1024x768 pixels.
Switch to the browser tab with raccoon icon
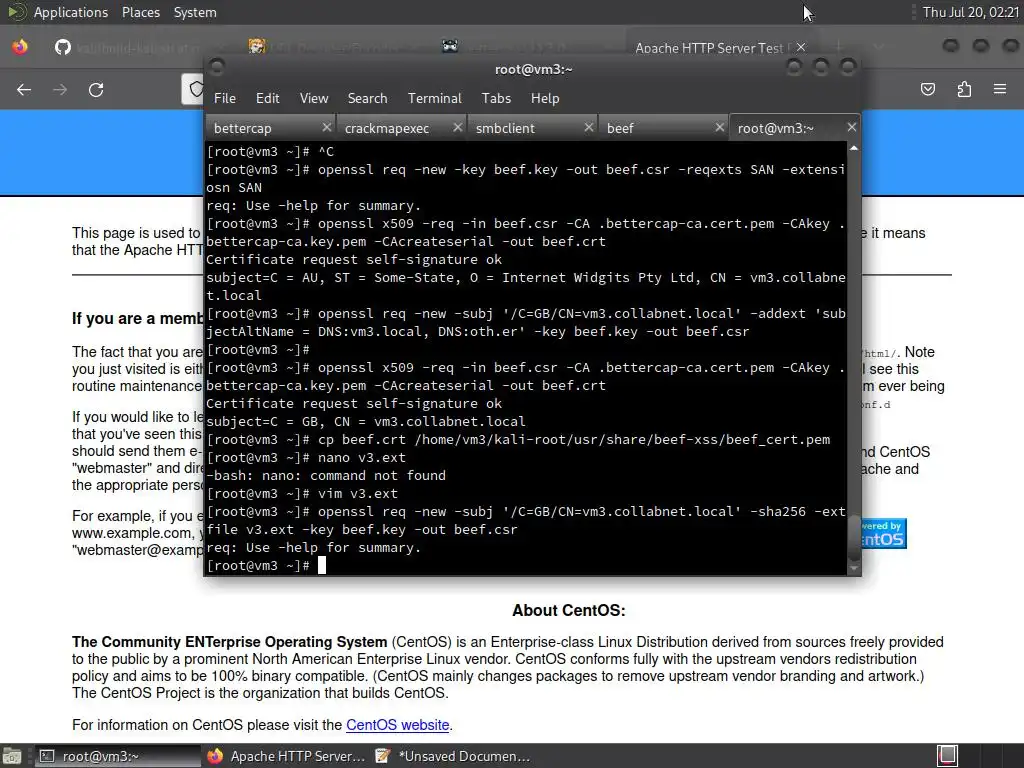pos(450,46)
